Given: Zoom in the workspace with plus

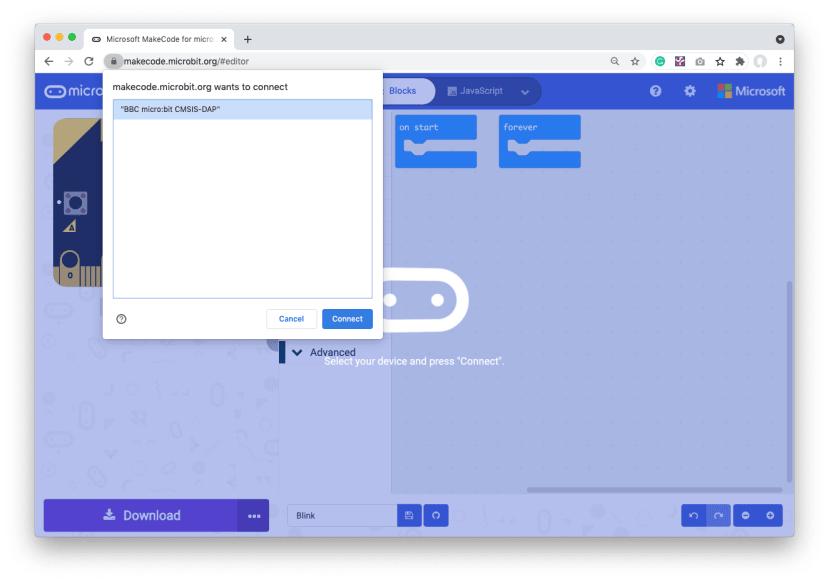Looking at the screenshot, I should pos(770,515).
